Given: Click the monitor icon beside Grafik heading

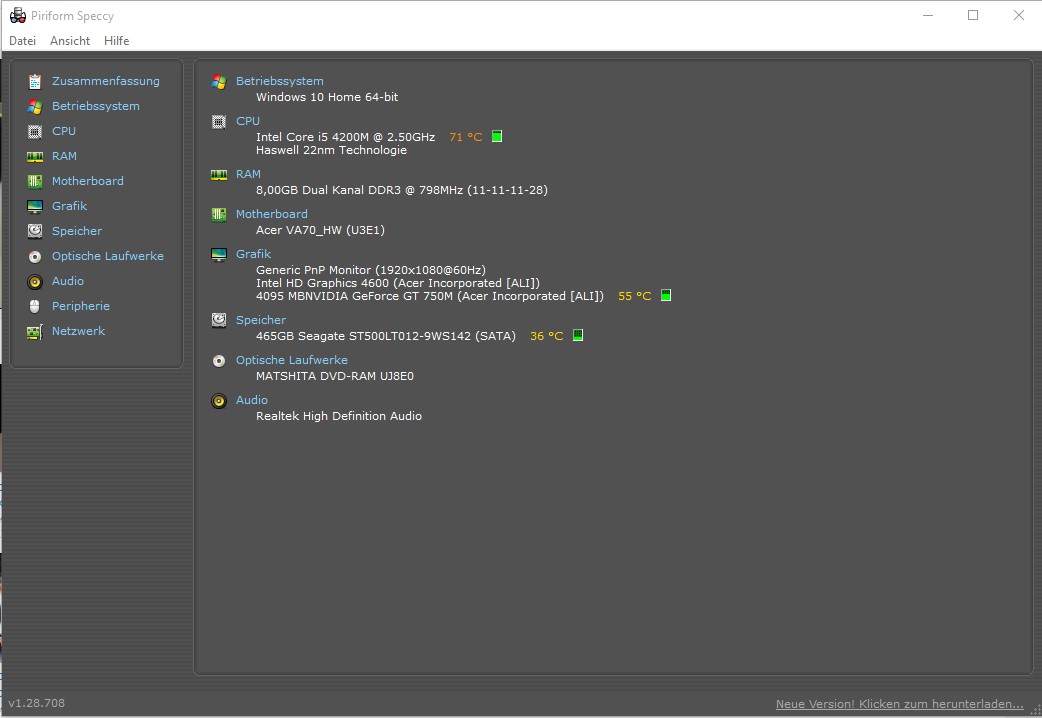Looking at the screenshot, I should point(219,255).
